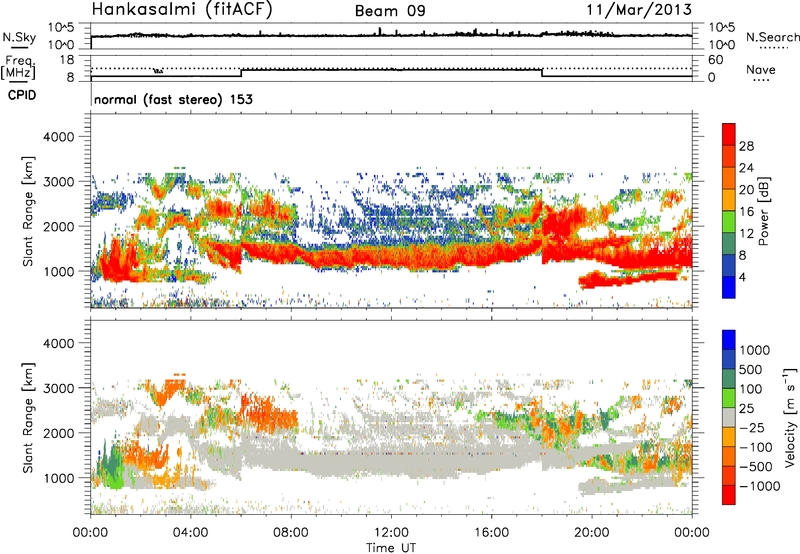The height and width of the screenshot is (554, 800).
Task: Click the dotted N.Search legend line
Action: coord(774,48)
